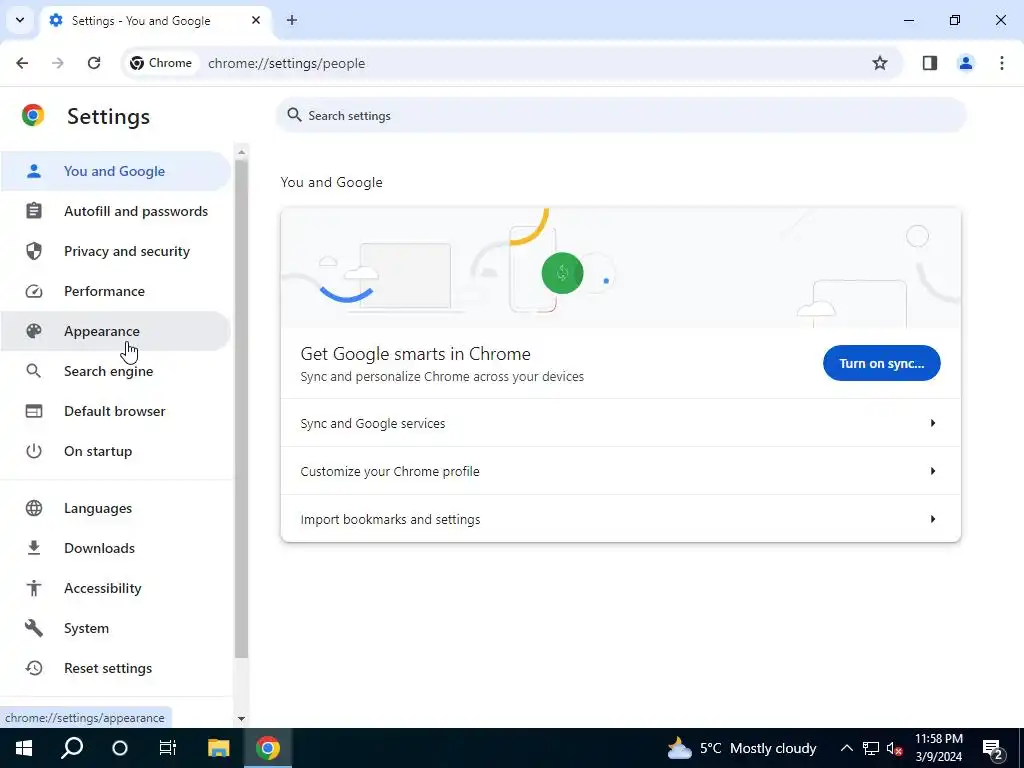Click the address bar URL text
Screen dimensions: 1024x768
[x=286, y=63]
